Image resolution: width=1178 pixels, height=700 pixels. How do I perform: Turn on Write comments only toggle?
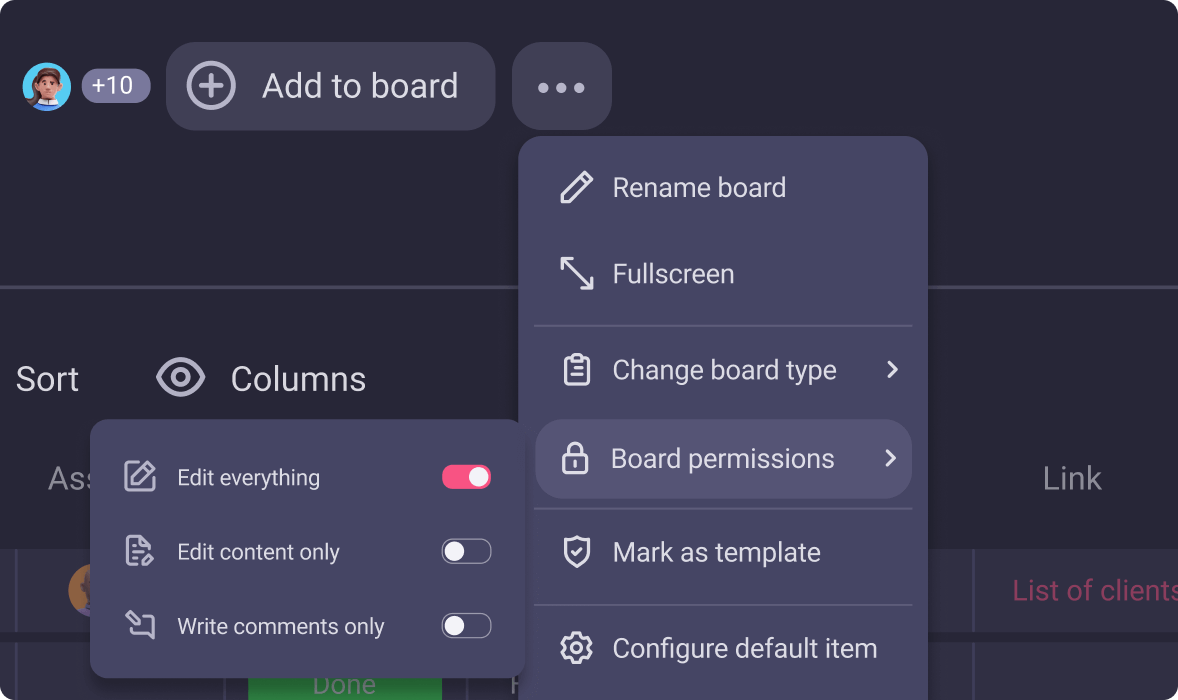coord(467,626)
